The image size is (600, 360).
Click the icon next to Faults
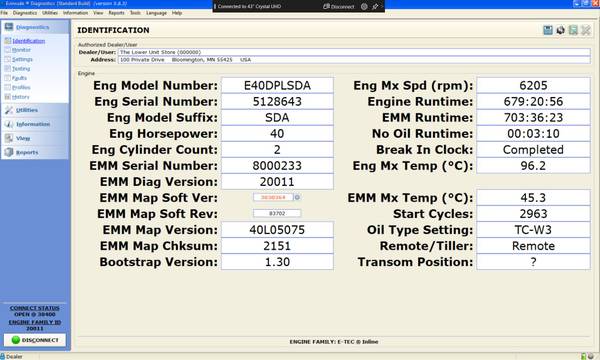pyautogui.click(x=8, y=78)
